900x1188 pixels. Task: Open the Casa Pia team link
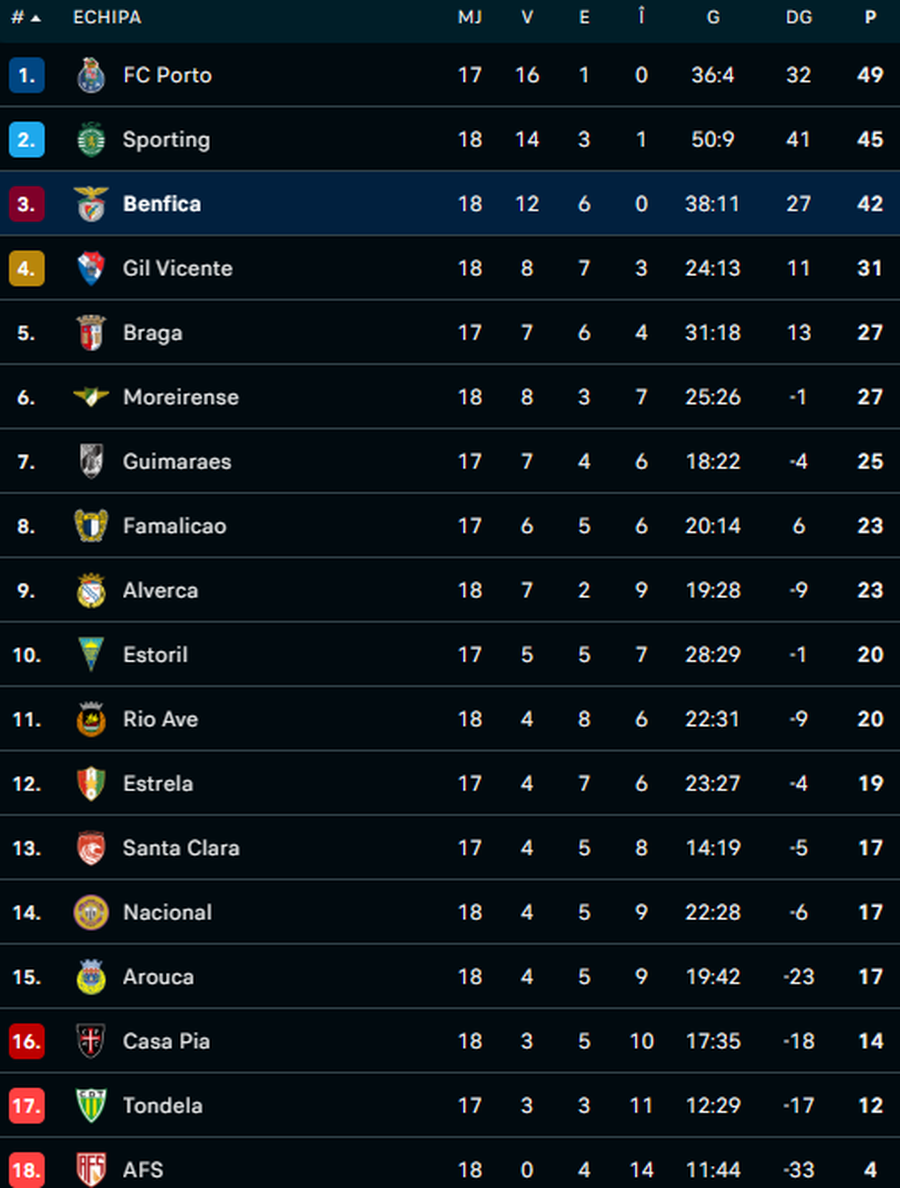[166, 1041]
